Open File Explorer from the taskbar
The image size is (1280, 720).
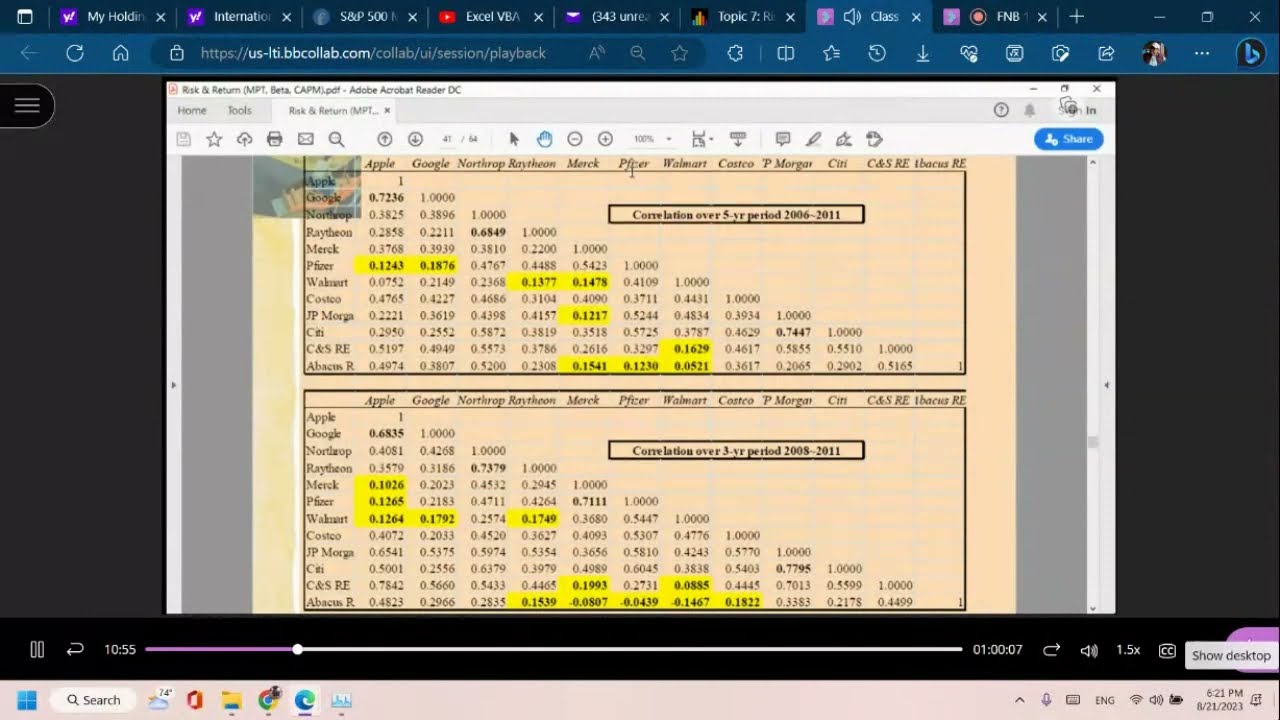(231, 700)
